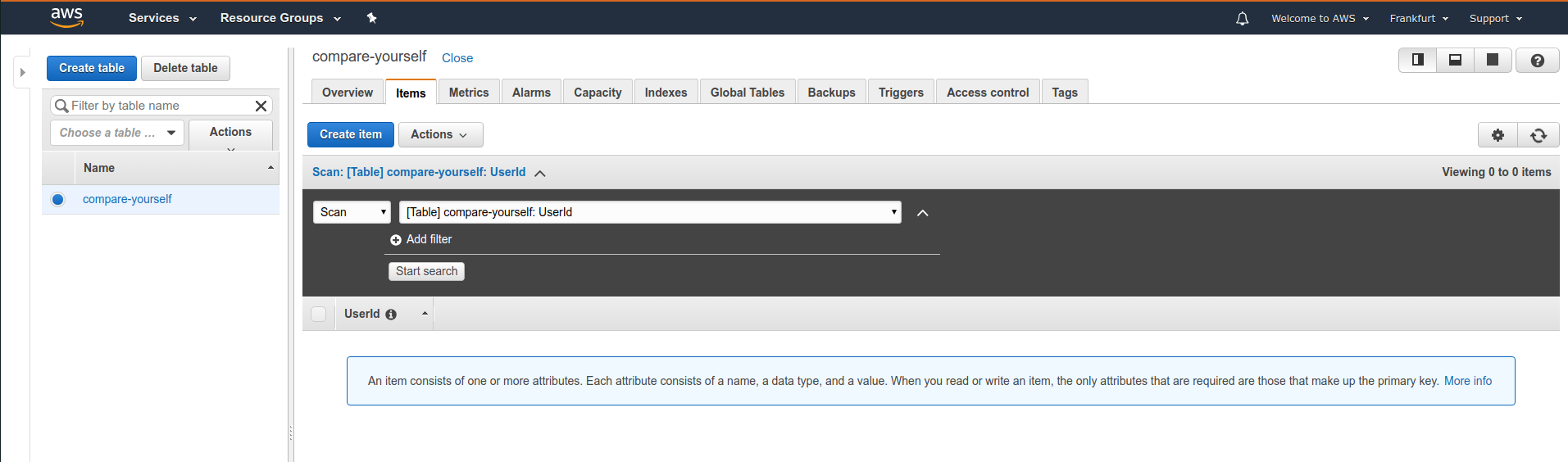Screen dimensions: 1568x462
Task: Open table settings gear icon
Action: point(1498,135)
